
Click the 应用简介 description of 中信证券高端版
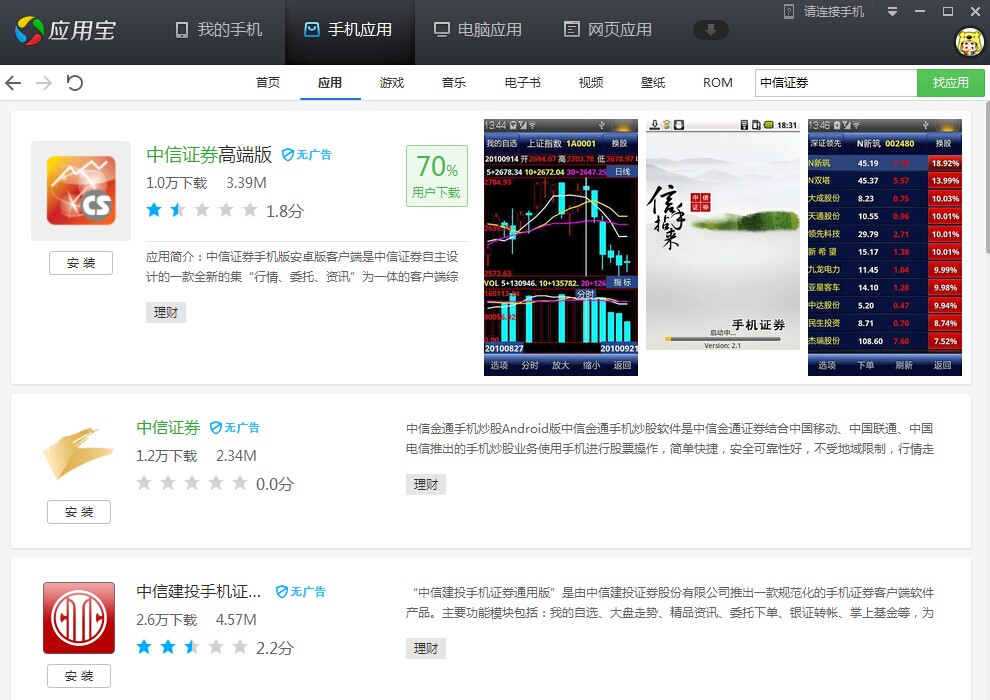302,267
